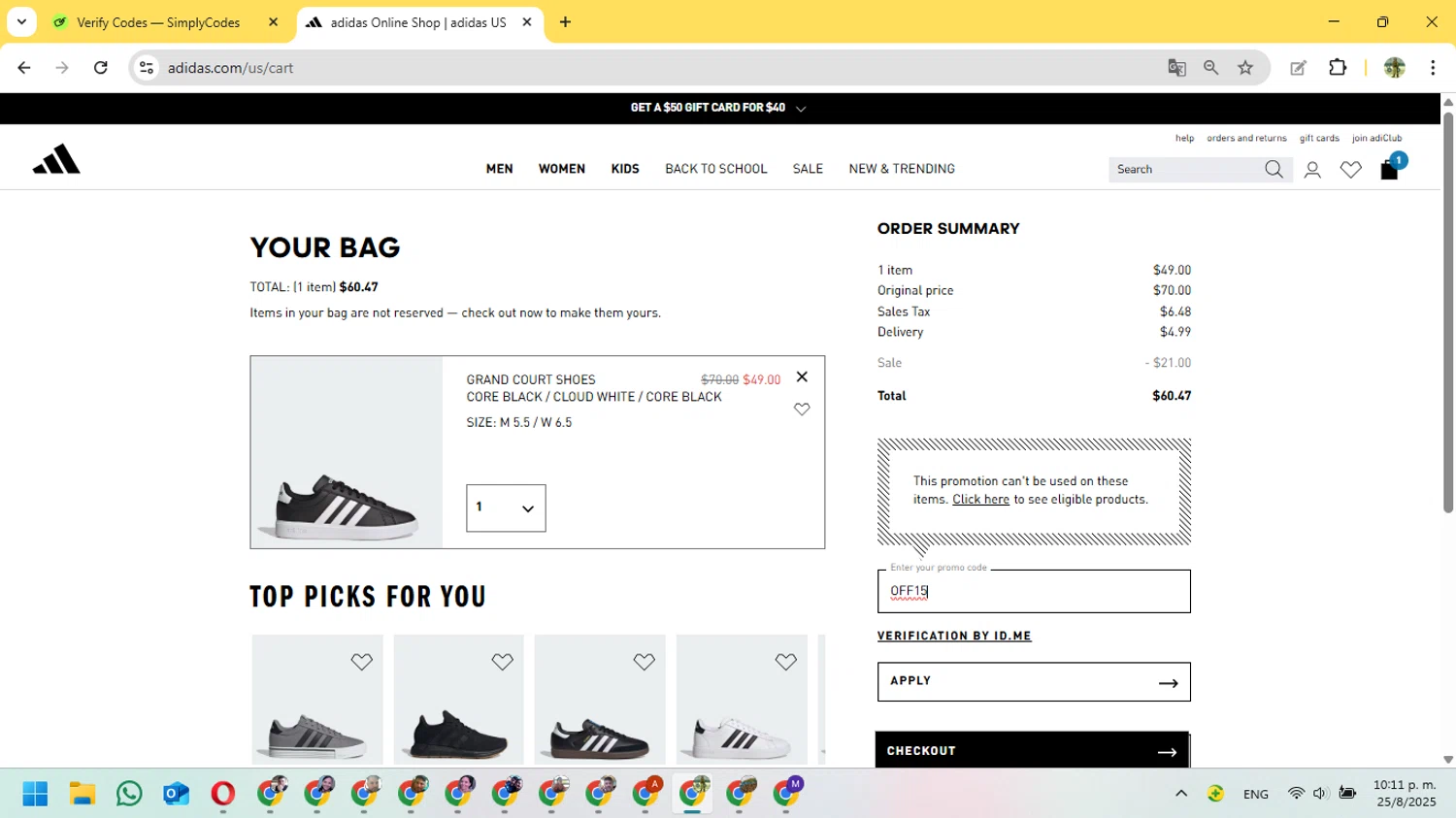Open Windows Start menu
Image resolution: width=1456 pixels, height=818 pixels.
pos(35,794)
